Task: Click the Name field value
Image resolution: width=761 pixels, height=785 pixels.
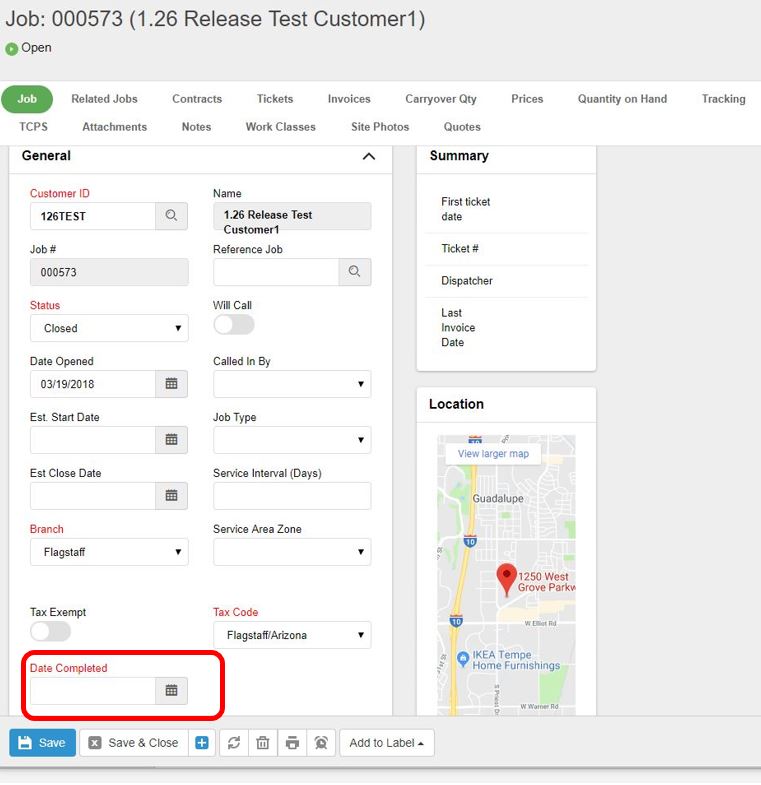Action: 292,216
